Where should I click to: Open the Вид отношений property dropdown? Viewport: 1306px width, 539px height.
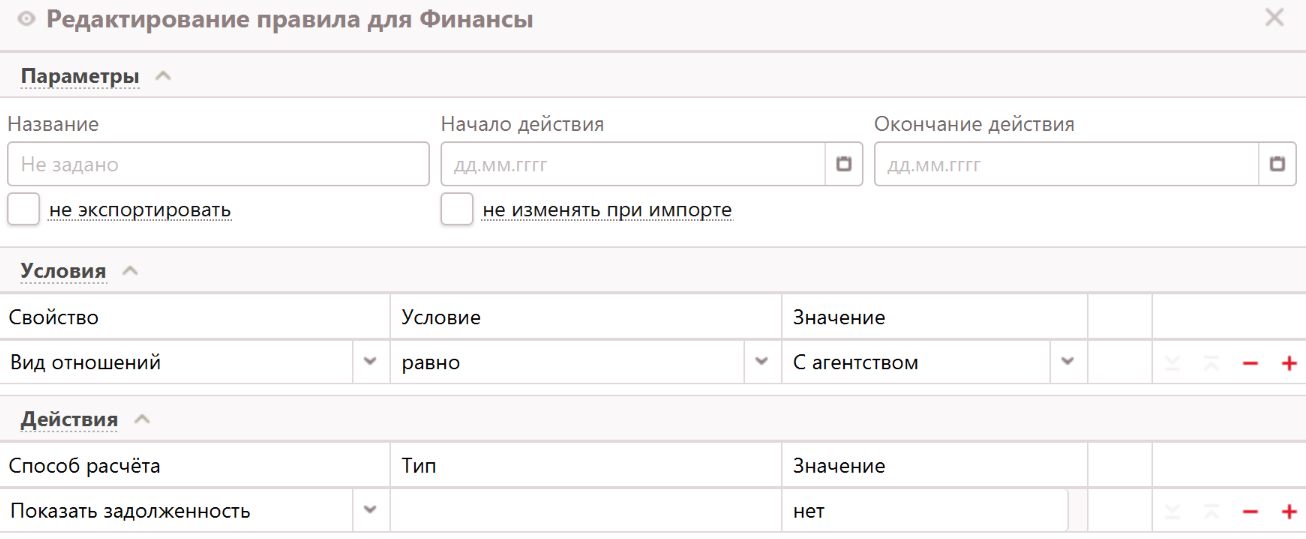[x=370, y=362]
